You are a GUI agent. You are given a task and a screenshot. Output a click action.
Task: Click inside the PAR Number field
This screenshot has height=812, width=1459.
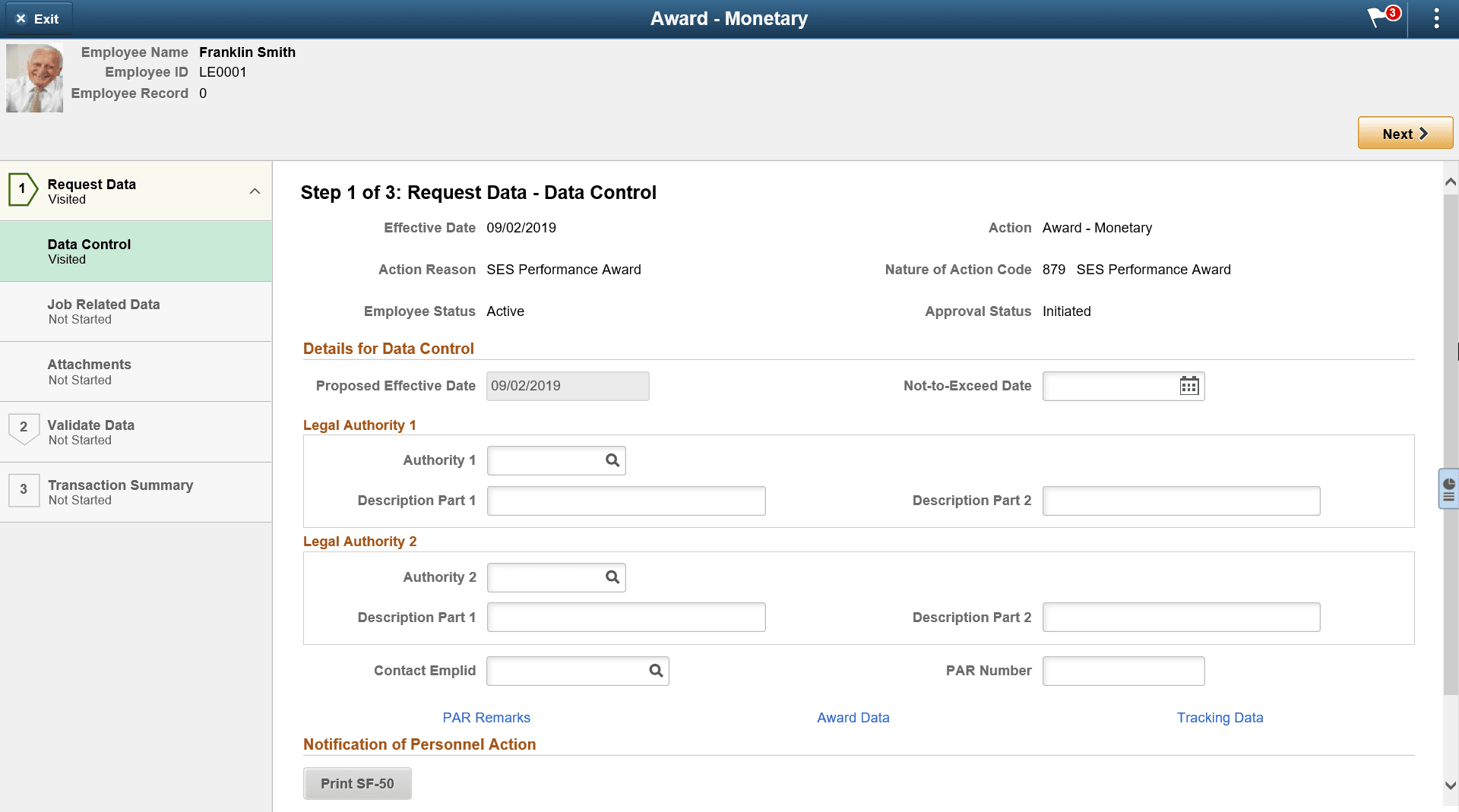1123,671
